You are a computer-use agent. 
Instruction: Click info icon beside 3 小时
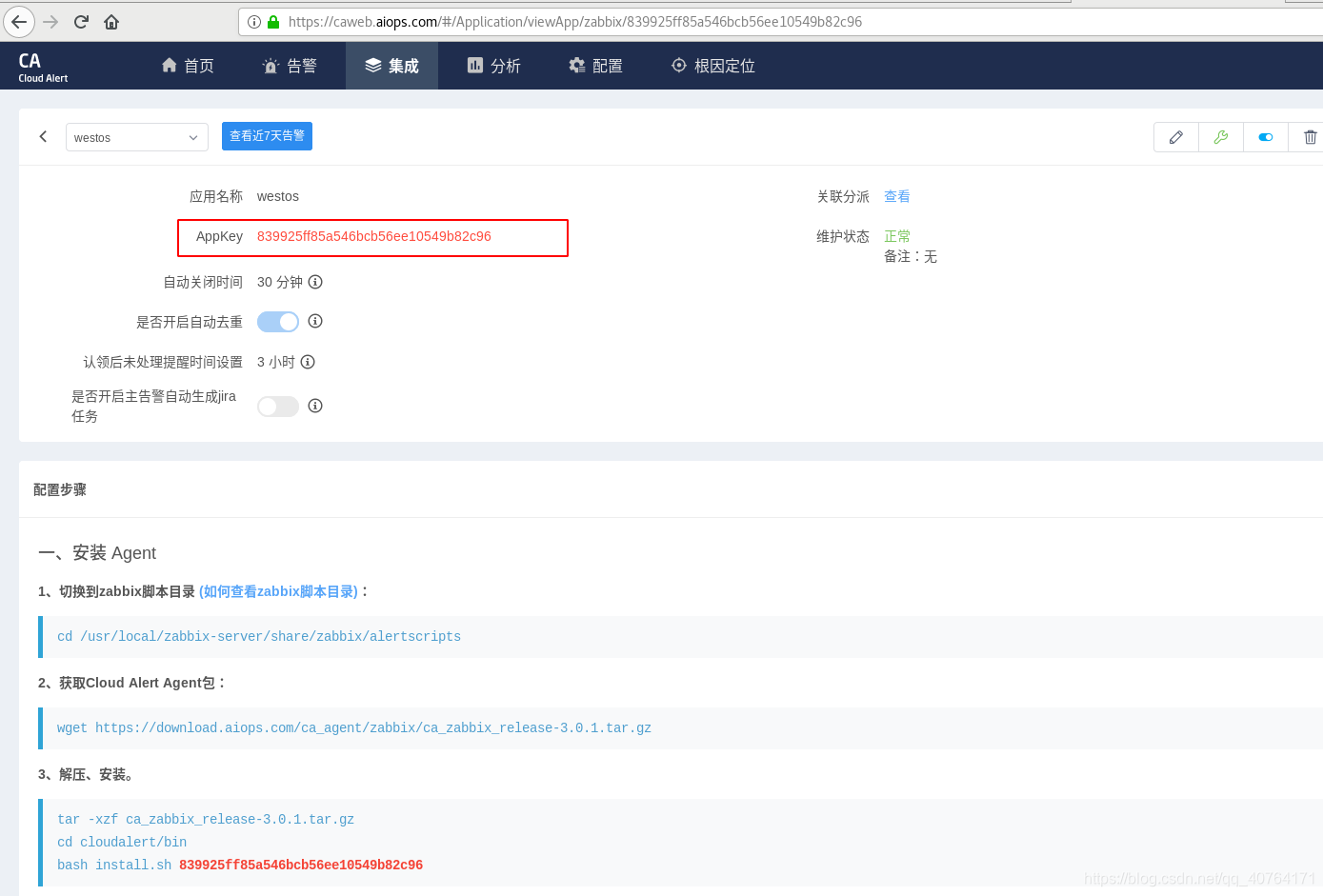(x=308, y=362)
